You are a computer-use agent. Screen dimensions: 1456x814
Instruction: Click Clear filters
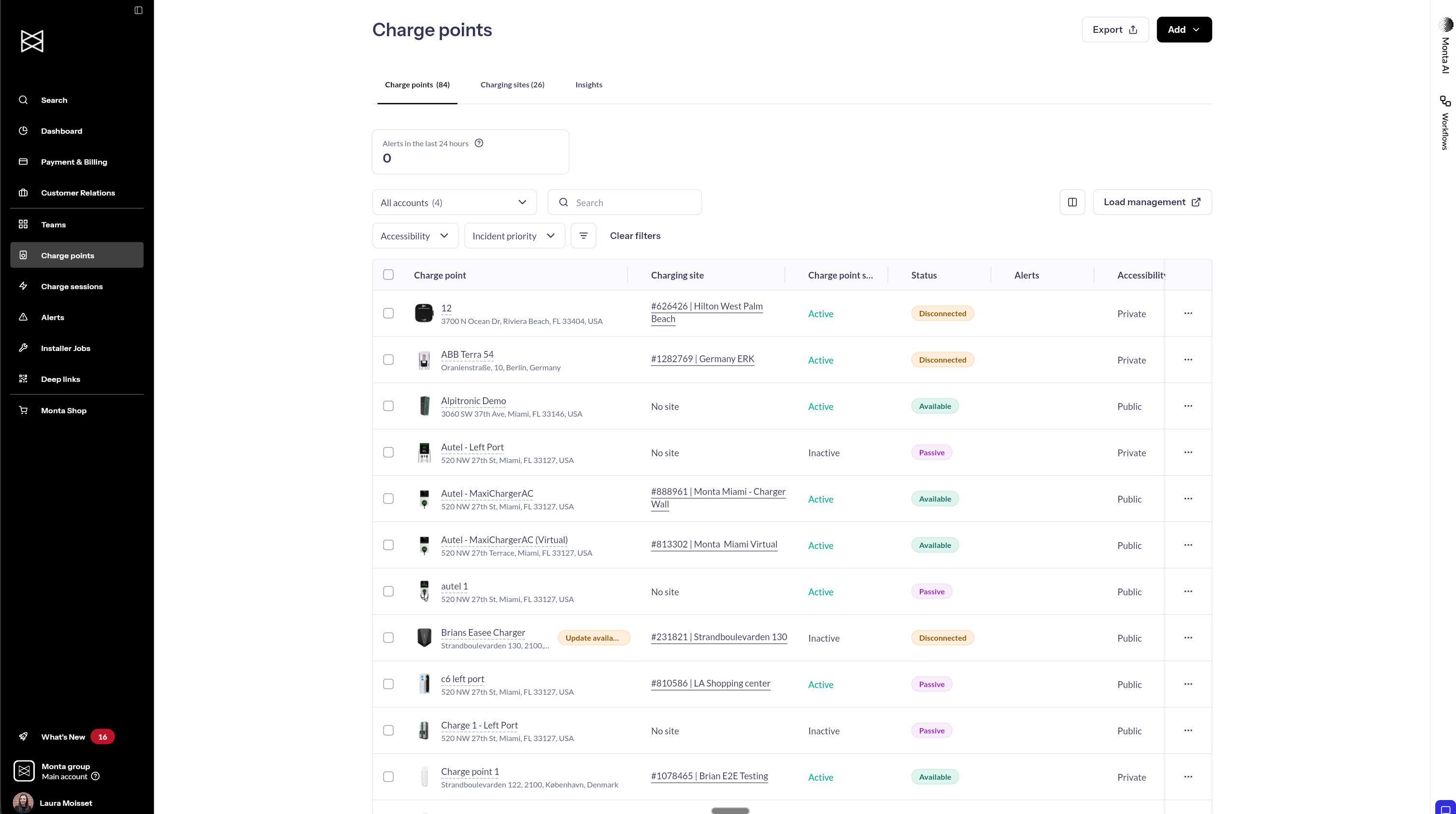point(635,236)
